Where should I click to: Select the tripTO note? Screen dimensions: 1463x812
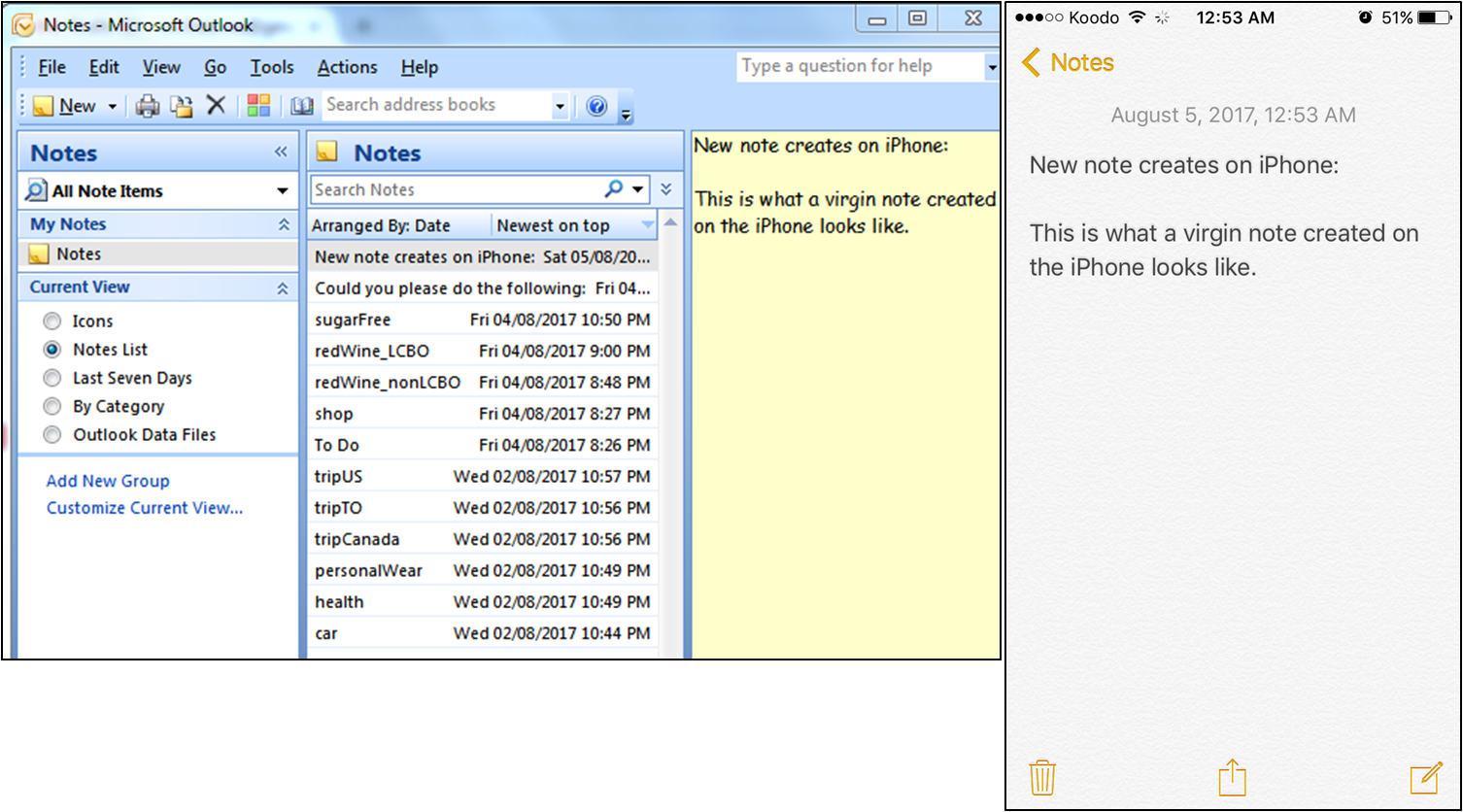click(x=483, y=507)
